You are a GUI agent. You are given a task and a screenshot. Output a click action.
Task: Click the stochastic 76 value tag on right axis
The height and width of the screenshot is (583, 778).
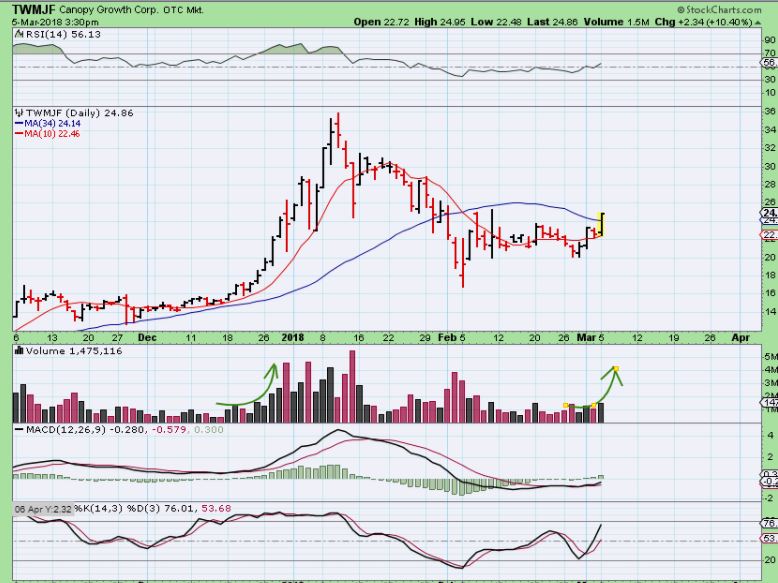769,523
